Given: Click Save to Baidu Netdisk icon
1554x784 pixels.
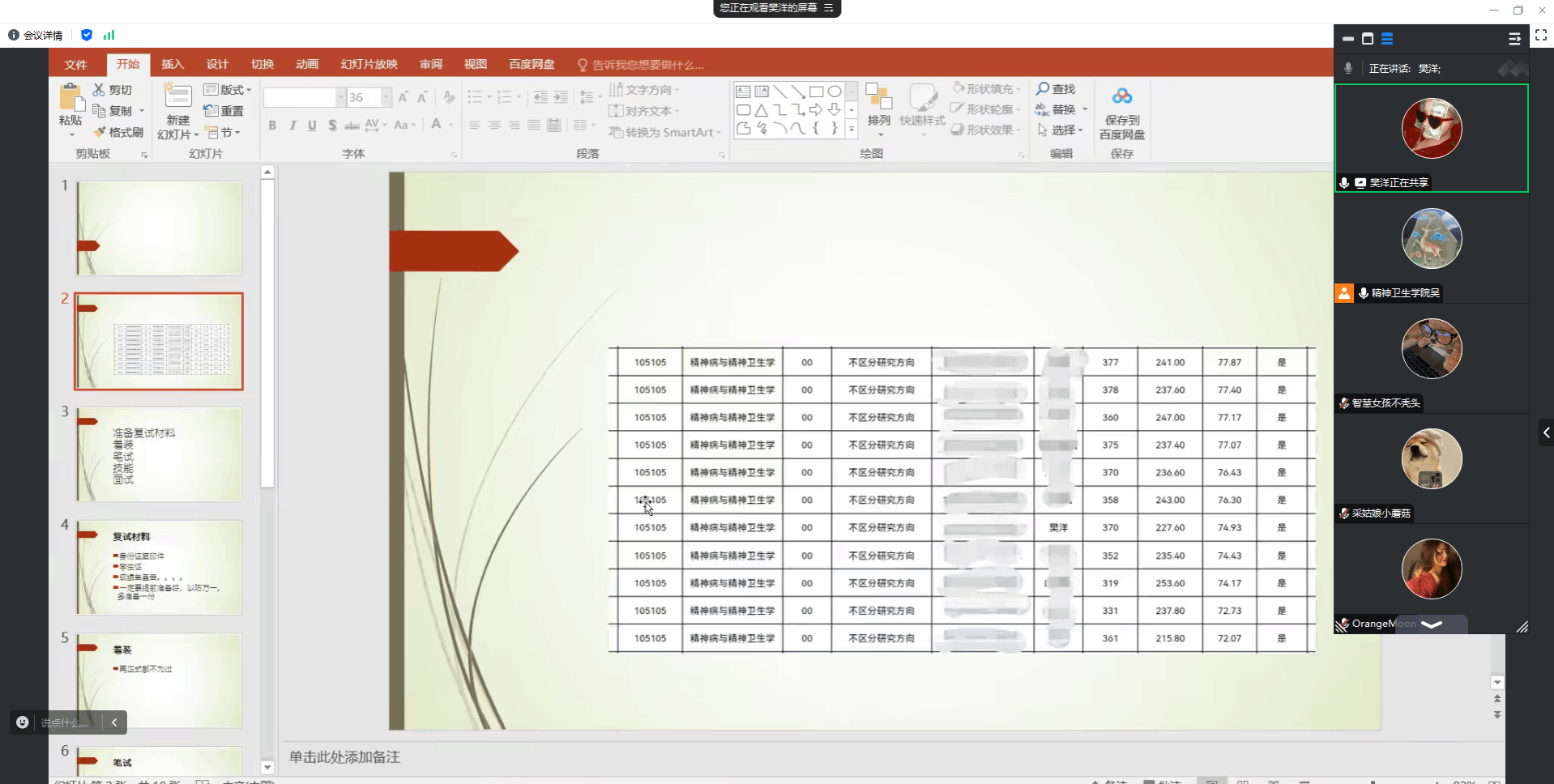Looking at the screenshot, I should pyautogui.click(x=1121, y=96).
